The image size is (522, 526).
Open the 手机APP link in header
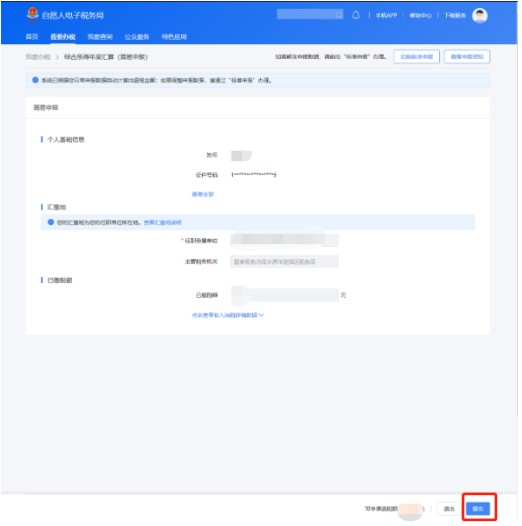[386, 15]
